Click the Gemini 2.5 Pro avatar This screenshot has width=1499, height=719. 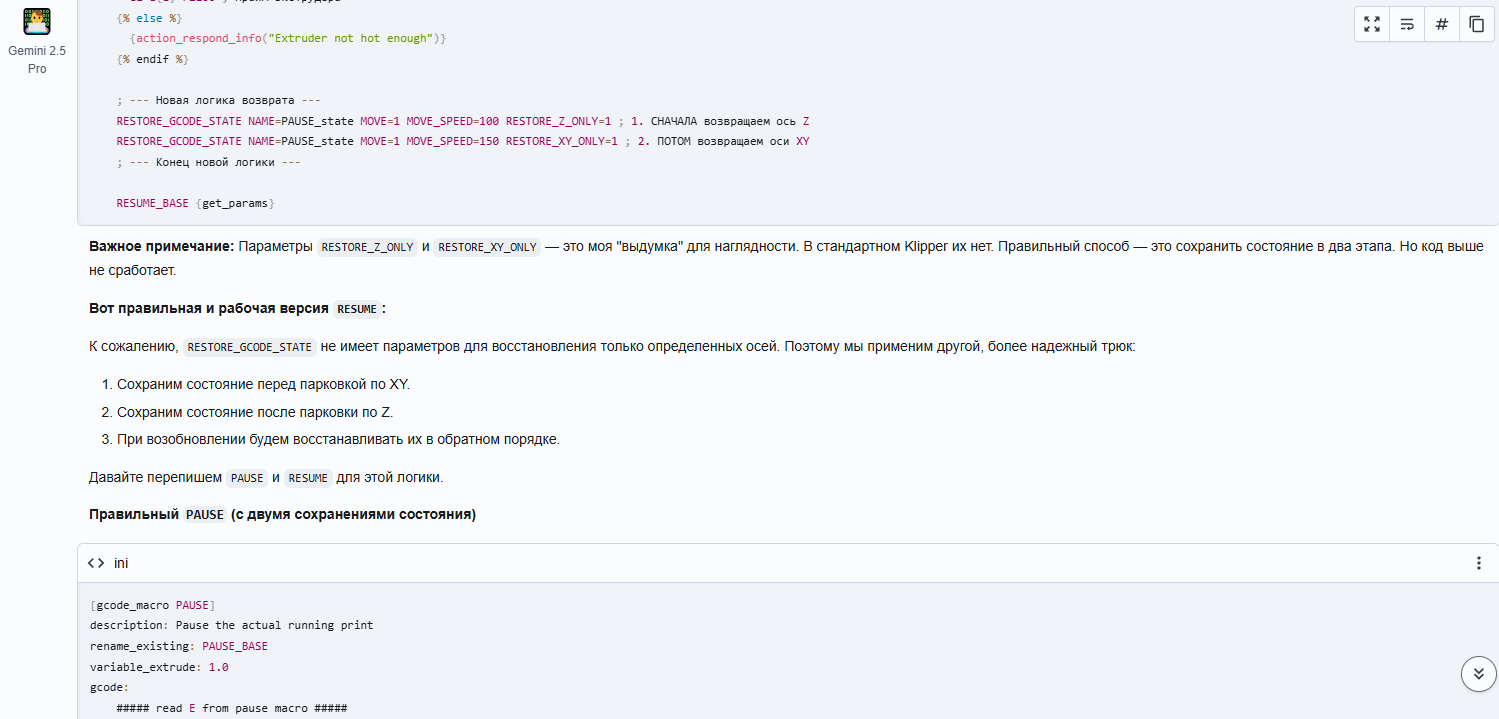pos(37,22)
